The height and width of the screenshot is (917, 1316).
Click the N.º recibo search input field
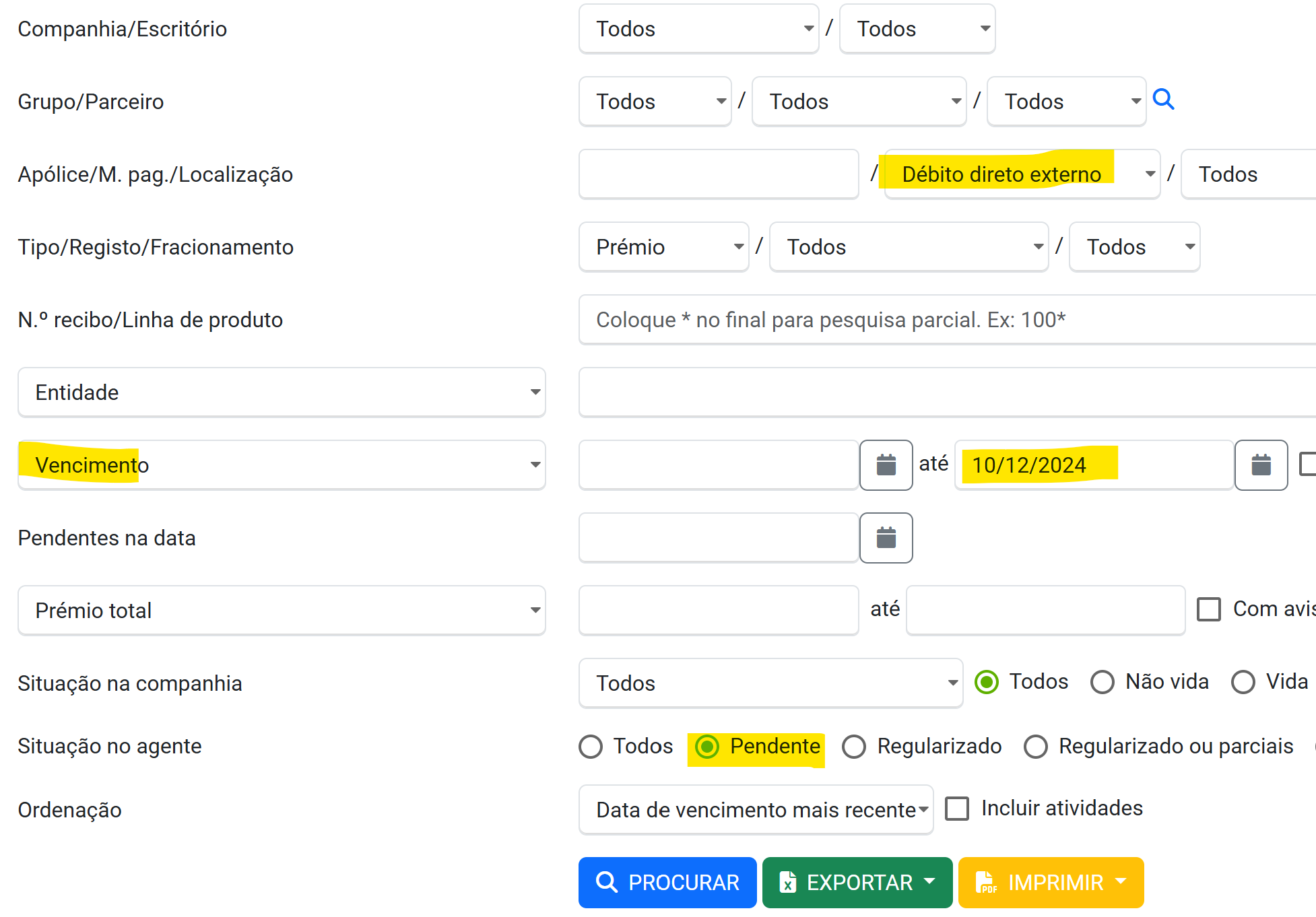coord(943,319)
